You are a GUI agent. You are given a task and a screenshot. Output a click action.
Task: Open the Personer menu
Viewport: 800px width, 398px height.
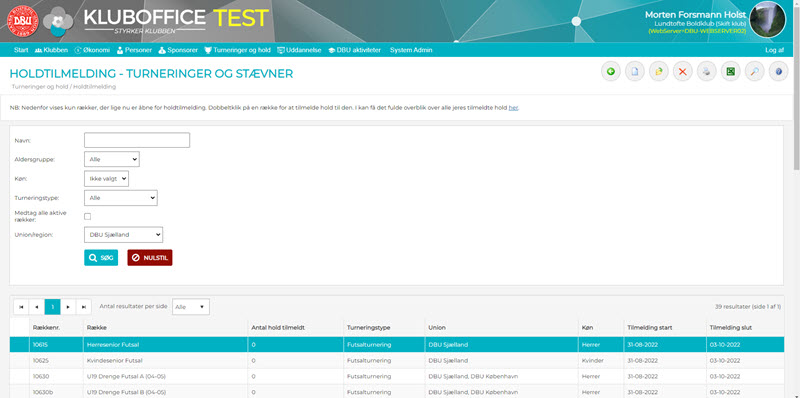pyautogui.click(x=134, y=50)
